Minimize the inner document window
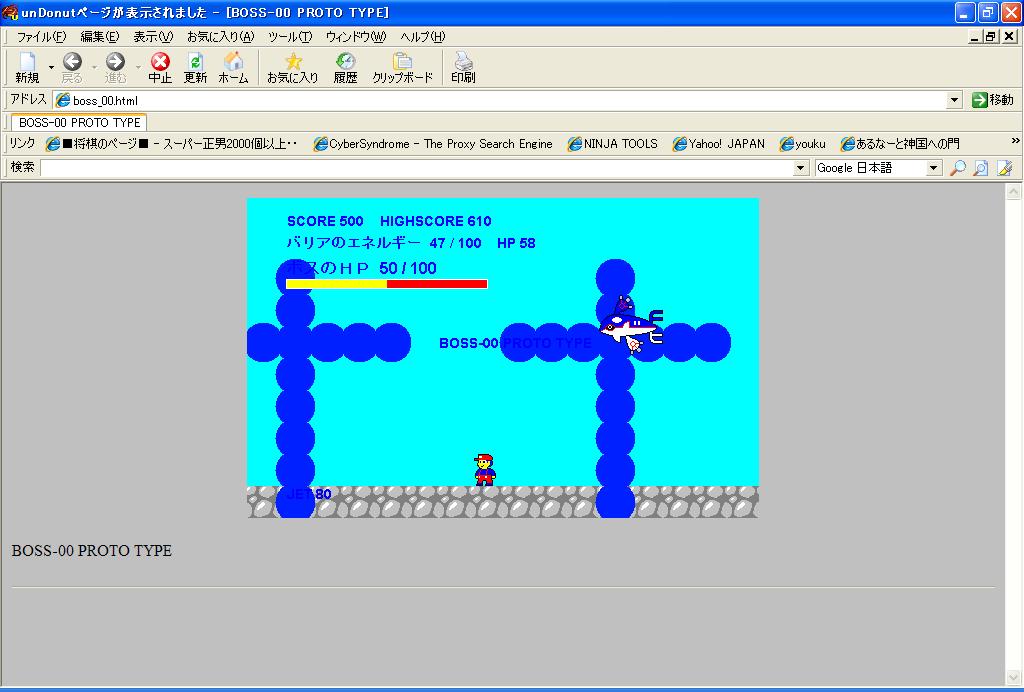 (974, 37)
